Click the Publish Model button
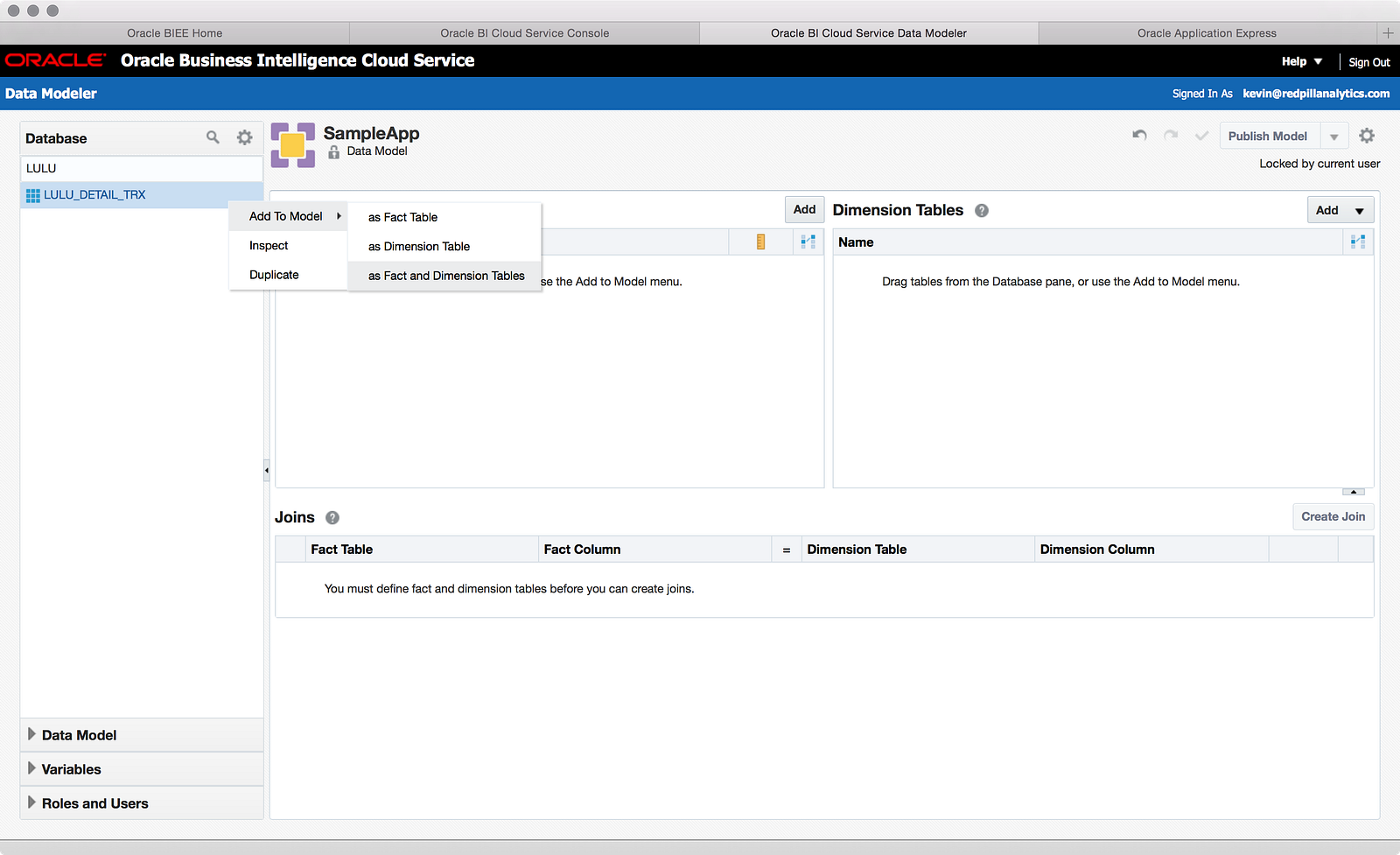Screen dimensions: 1400x855 pyautogui.click(x=1268, y=137)
